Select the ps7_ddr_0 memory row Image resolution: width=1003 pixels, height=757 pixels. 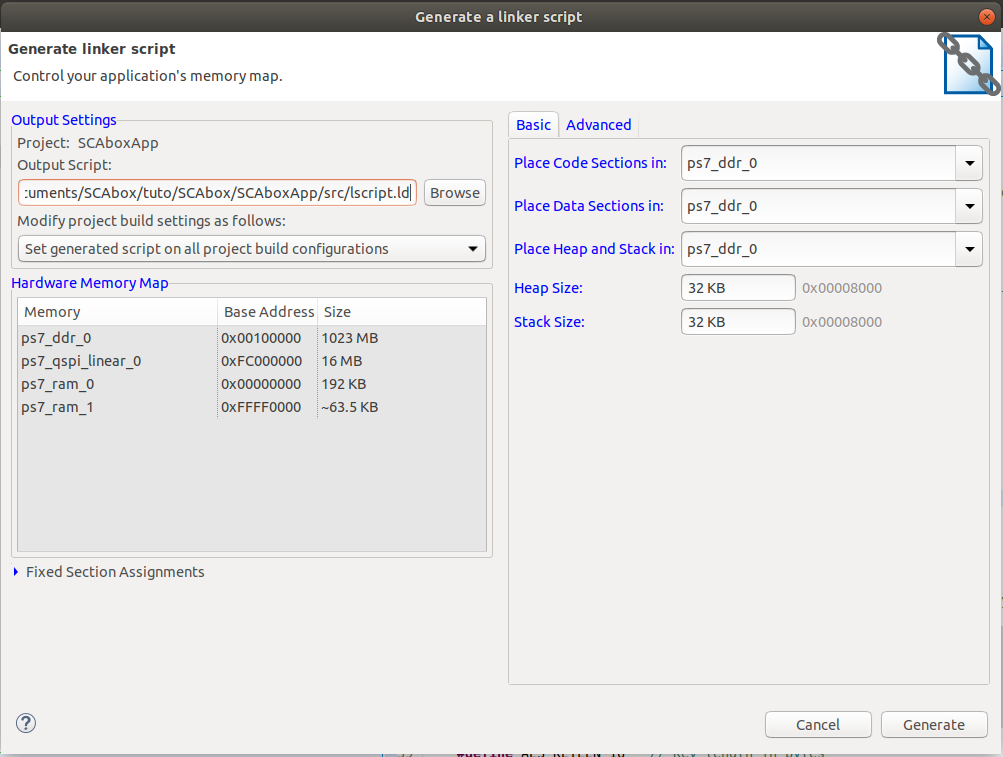pos(251,338)
